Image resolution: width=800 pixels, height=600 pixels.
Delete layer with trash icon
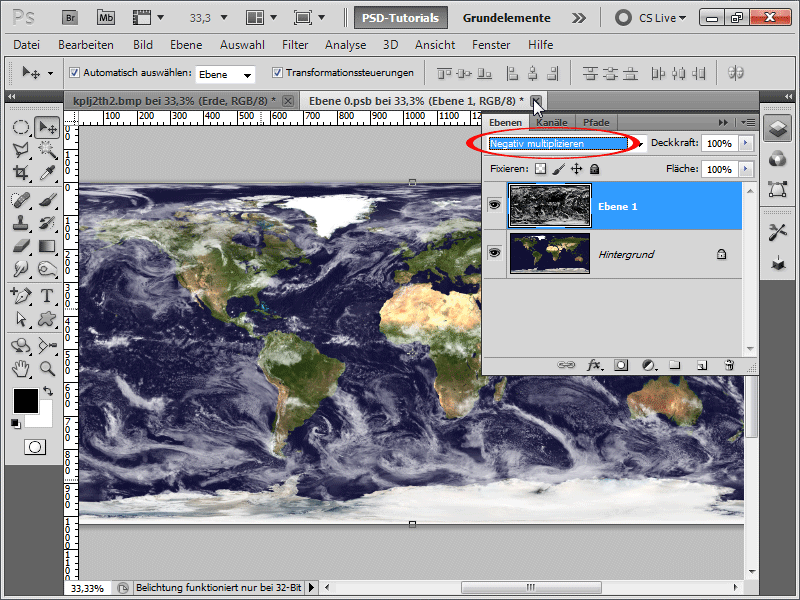[729, 365]
